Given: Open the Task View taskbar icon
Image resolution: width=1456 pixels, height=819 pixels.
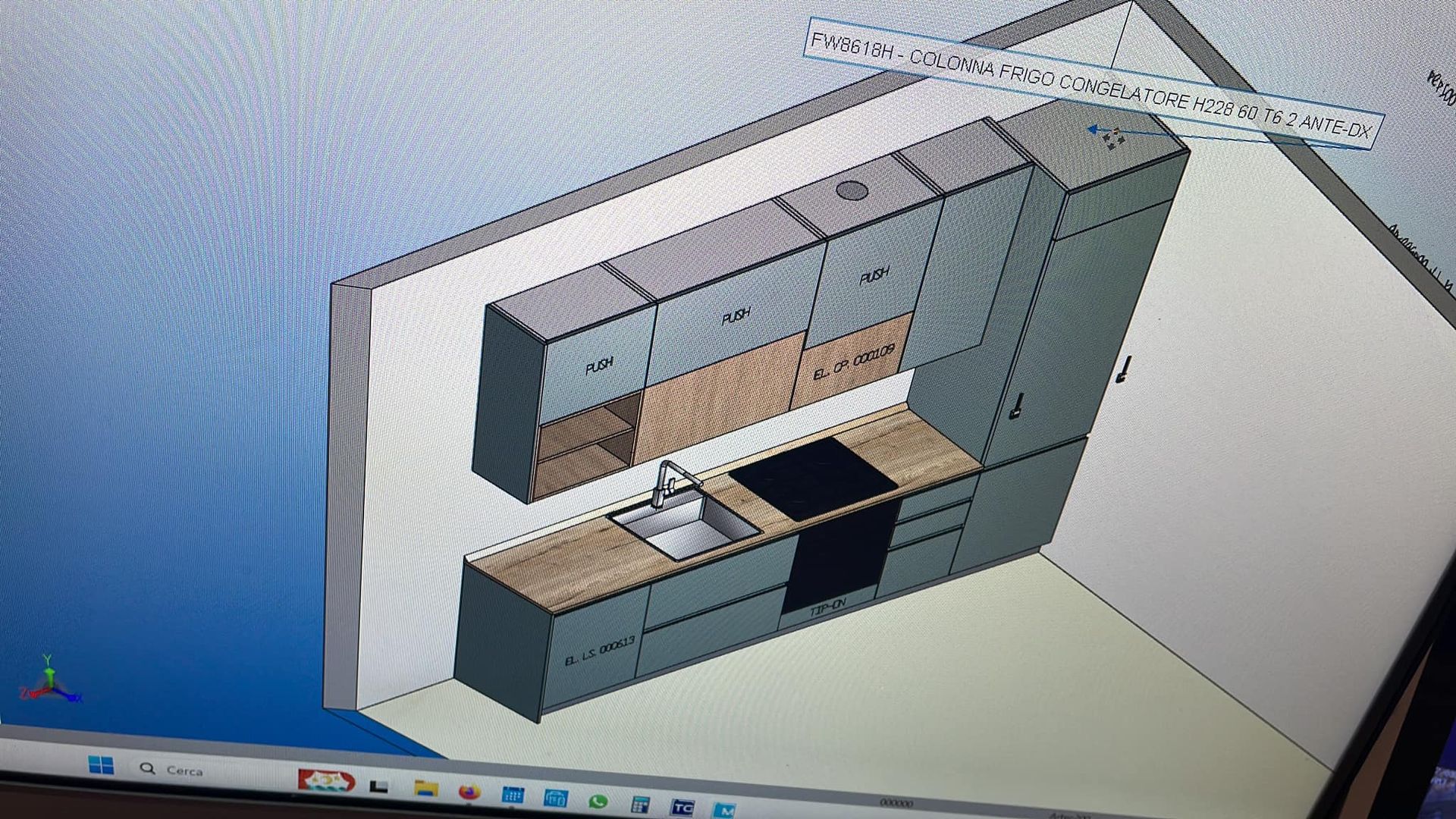Looking at the screenshot, I should tap(379, 786).
